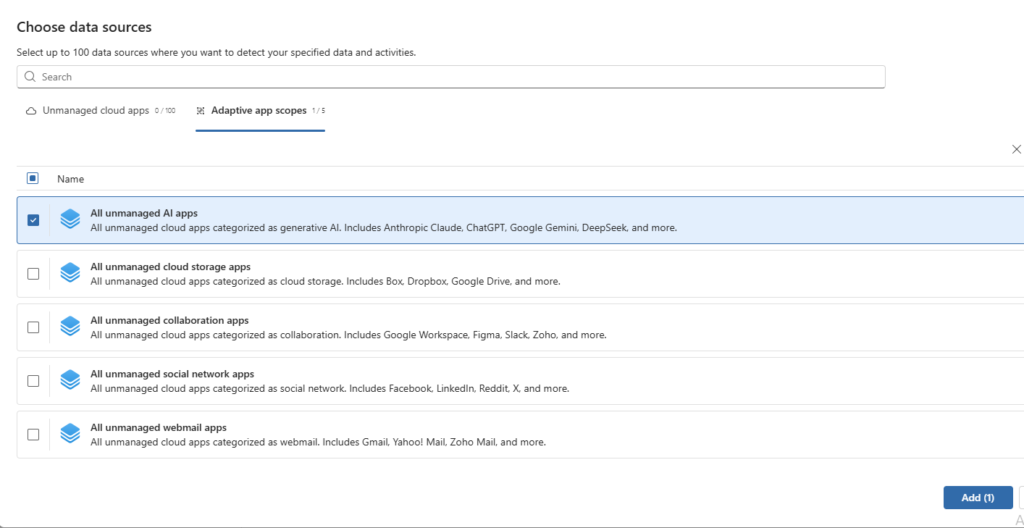
Task: Click the stacked-layers icon for collaboration apps
Action: tap(69, 327)
